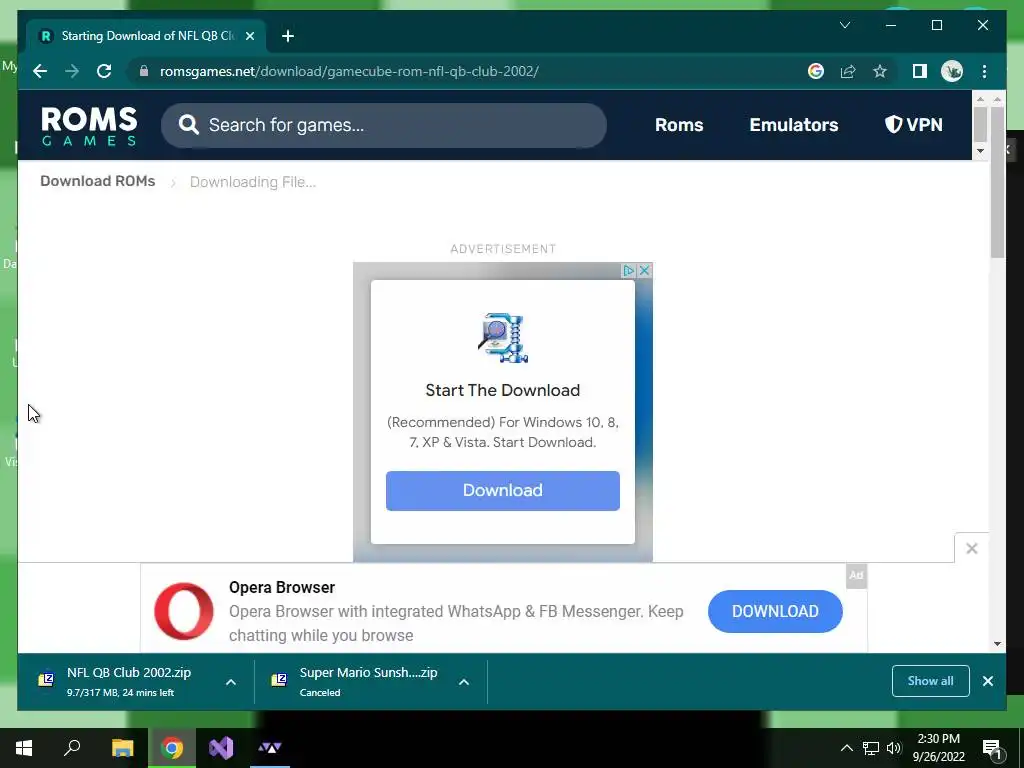Open the tab search chevron
The image size is (1024, 768).
click(x=844, y=25)
